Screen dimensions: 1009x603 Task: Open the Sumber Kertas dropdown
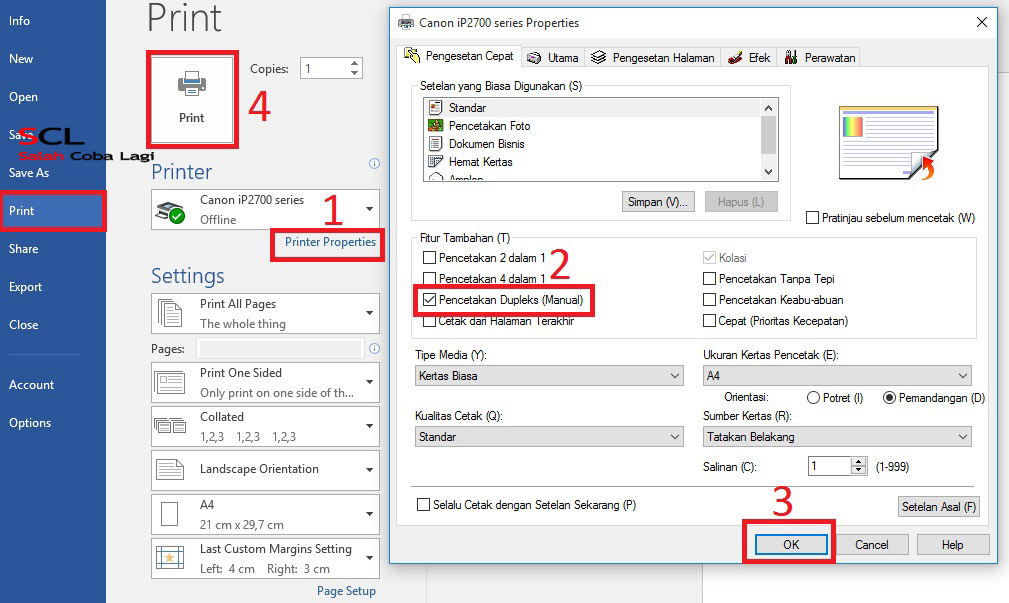[x=837, y=437]
